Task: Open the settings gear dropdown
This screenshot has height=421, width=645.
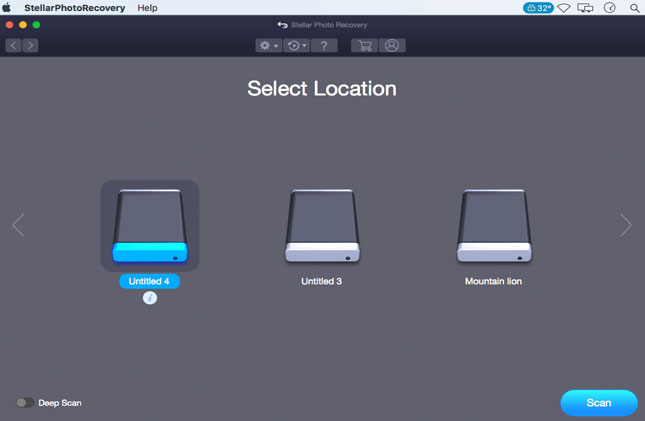Action: click(268, 45)
